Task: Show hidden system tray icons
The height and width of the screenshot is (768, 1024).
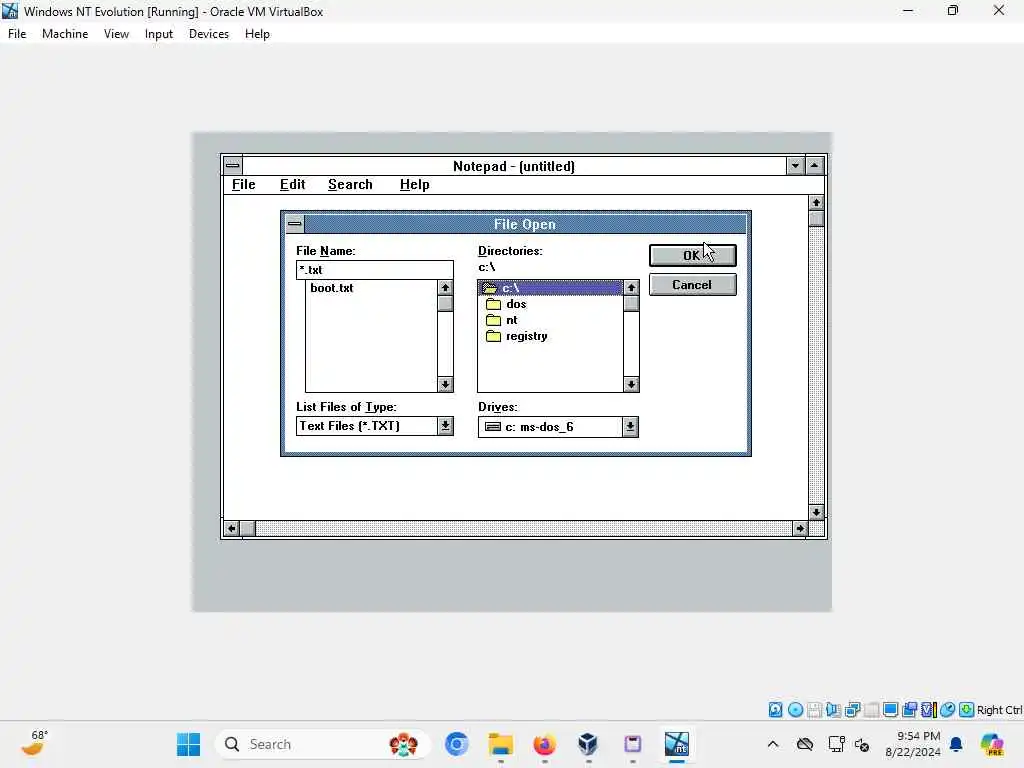Action: pyautogui.click(x=773, y=744)
